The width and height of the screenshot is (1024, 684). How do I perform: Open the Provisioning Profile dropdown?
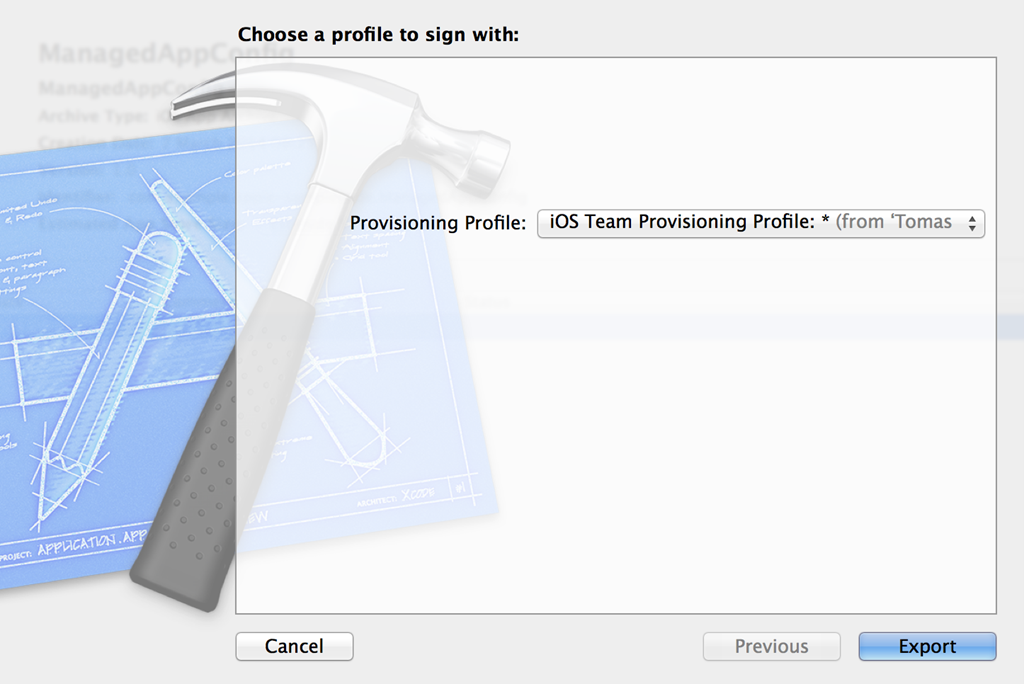760,223
